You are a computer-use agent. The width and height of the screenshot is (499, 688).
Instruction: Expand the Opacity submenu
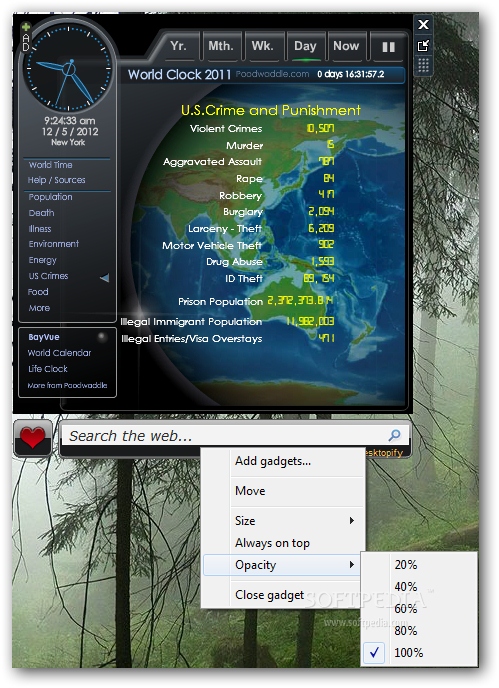pos(280,565)
